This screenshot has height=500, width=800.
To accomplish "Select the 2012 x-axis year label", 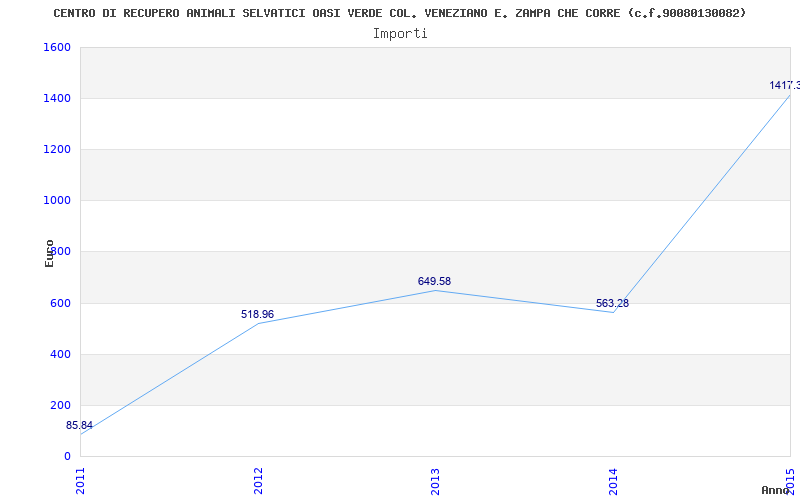I will click(x=258, y=480).
